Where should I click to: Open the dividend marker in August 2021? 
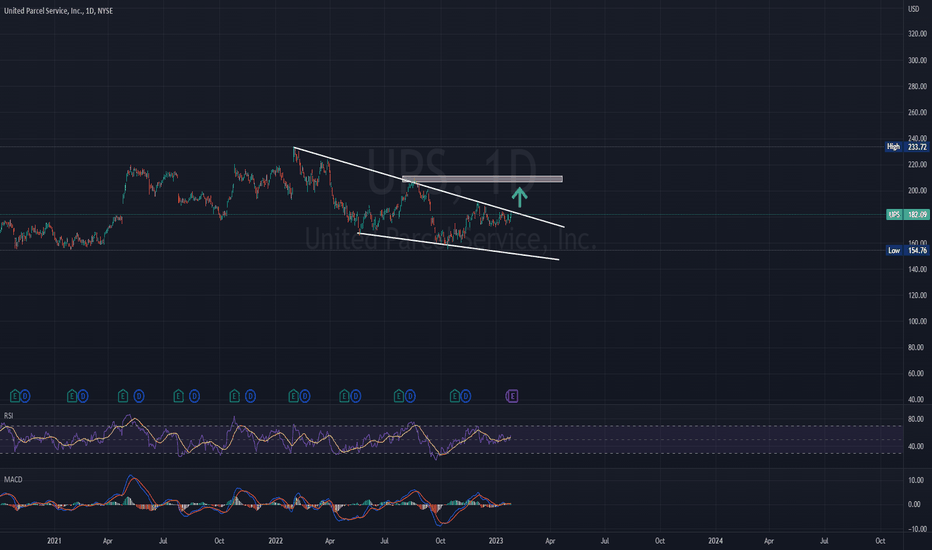194,396
